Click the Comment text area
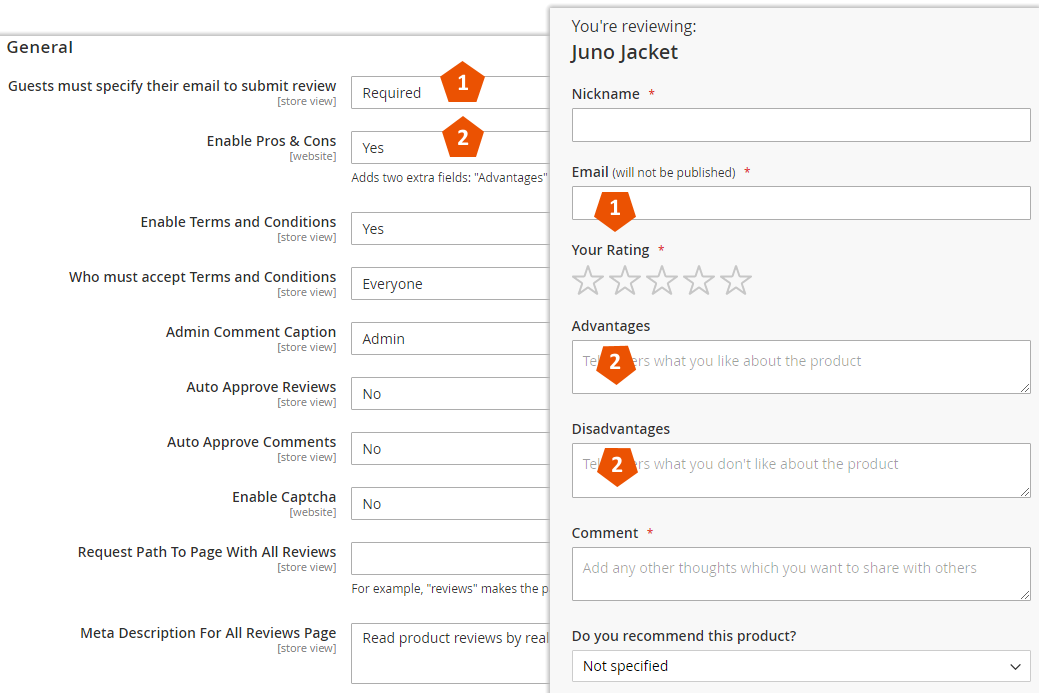 [801, 574]
